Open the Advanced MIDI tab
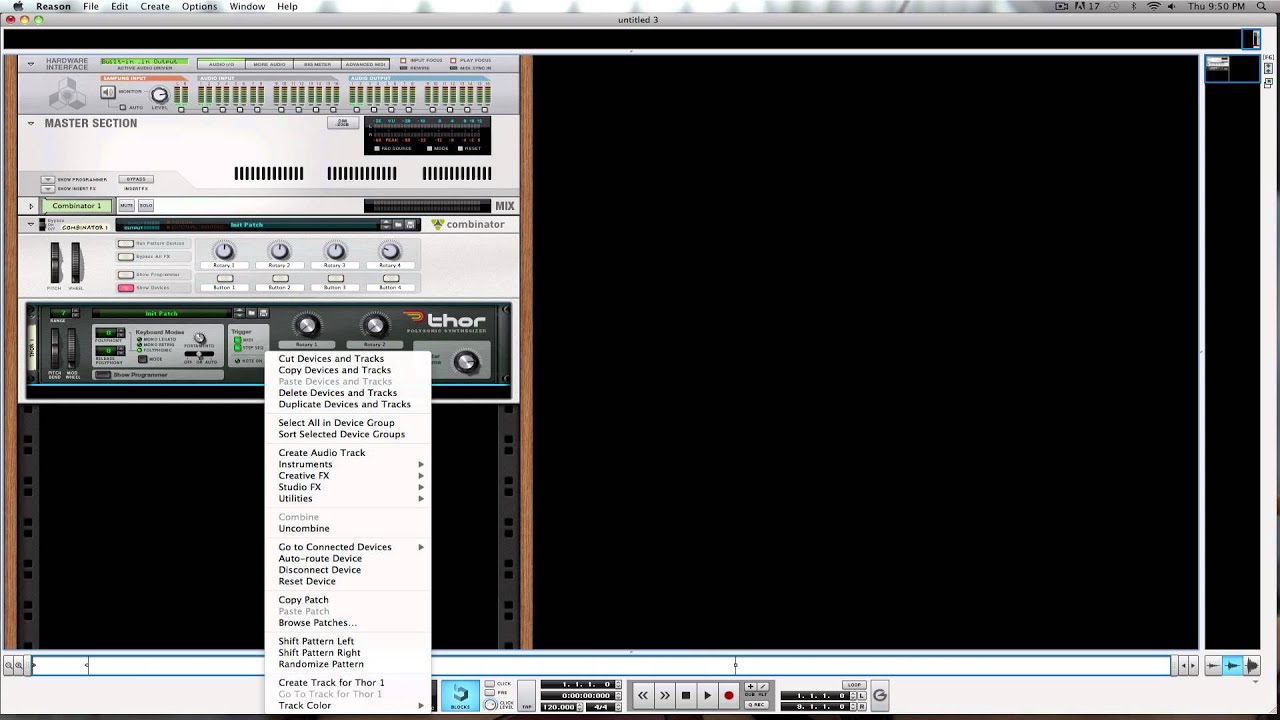Screen dimensions: 1280x720 [365, 64]
